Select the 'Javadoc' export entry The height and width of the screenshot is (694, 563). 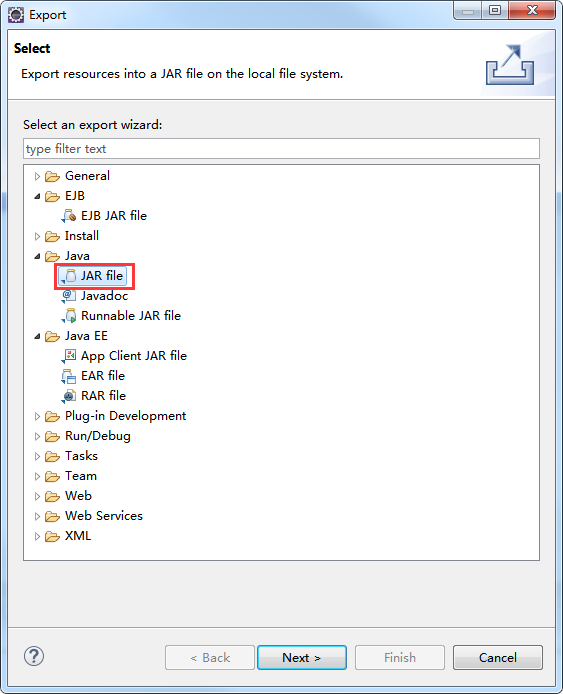pos(104,296)
